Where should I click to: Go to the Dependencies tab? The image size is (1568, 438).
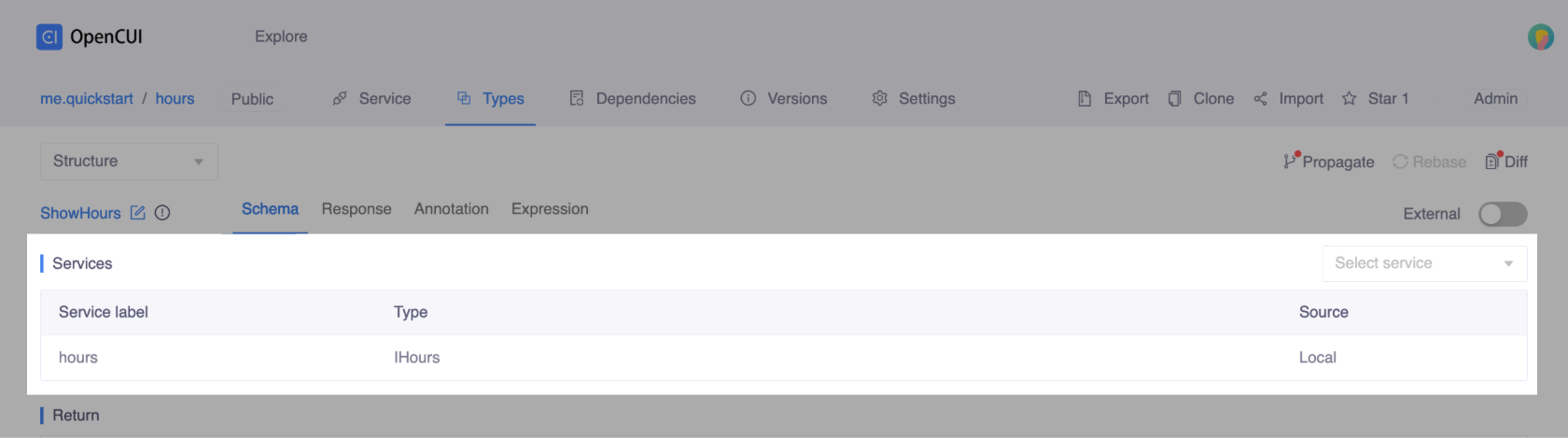633,99
